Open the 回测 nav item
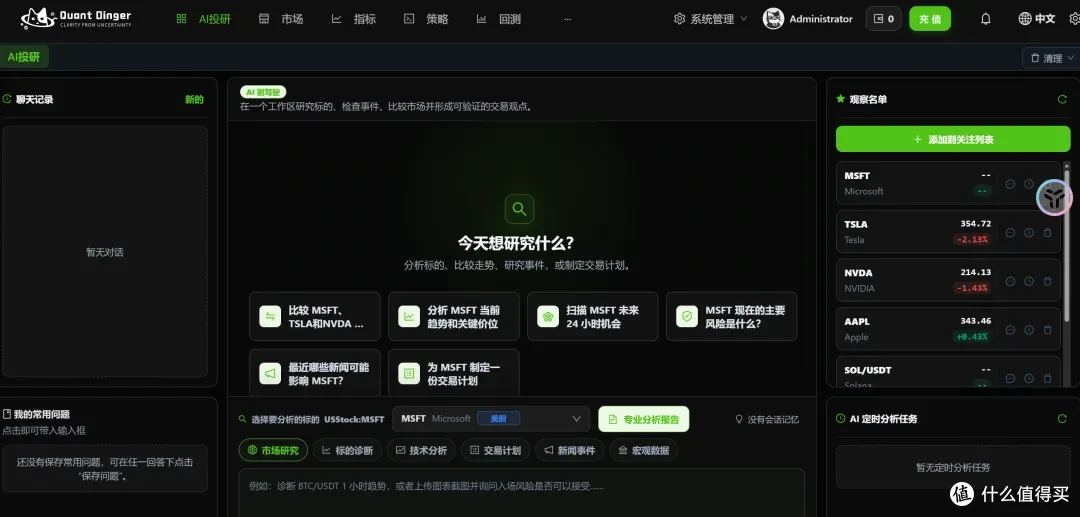Viewport: 1080px width, 517px height. click(x=499, y=19)
